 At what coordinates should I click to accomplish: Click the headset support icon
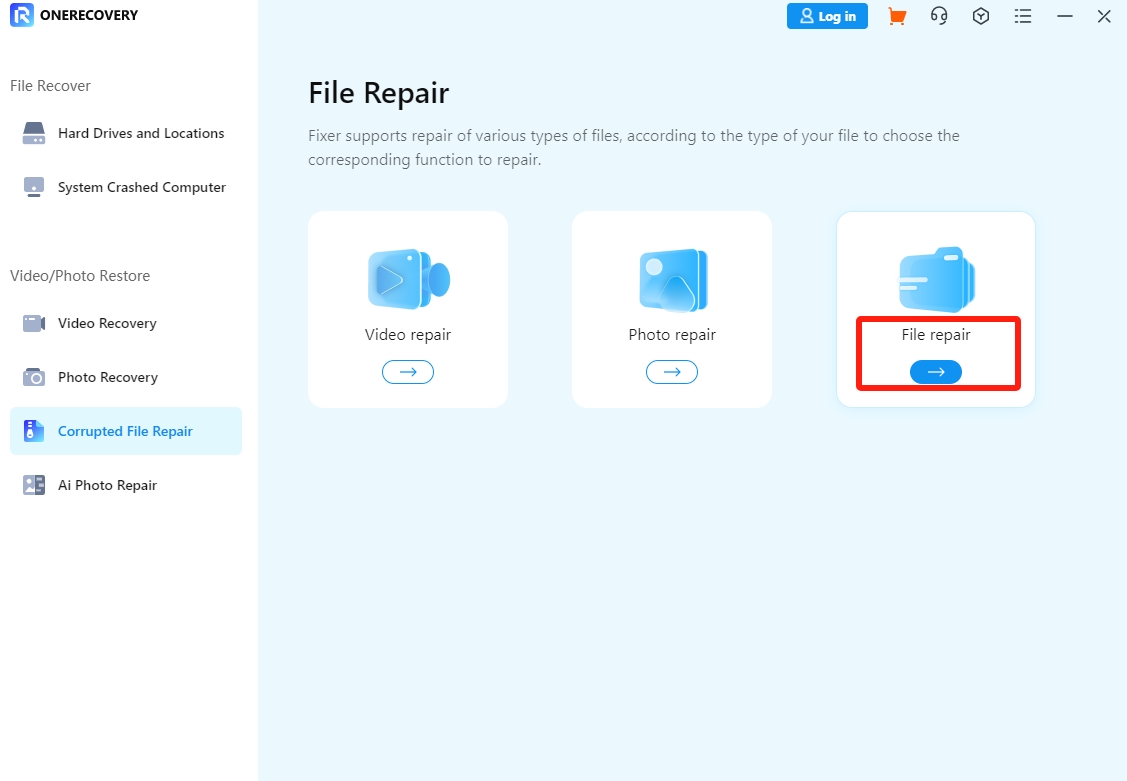pyautogui.click(x=939, y=16)
